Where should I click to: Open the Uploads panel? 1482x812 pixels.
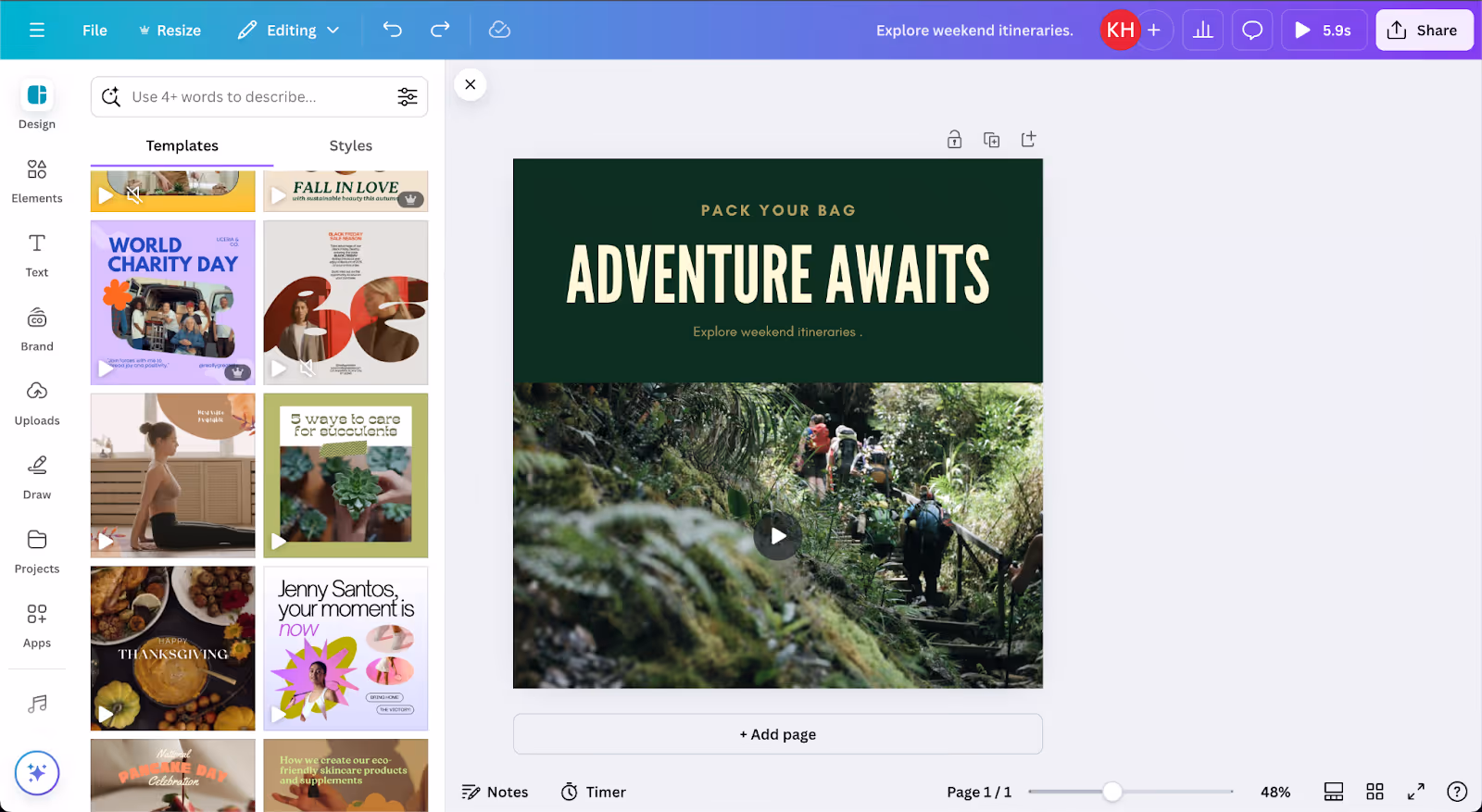click(37, 403)
